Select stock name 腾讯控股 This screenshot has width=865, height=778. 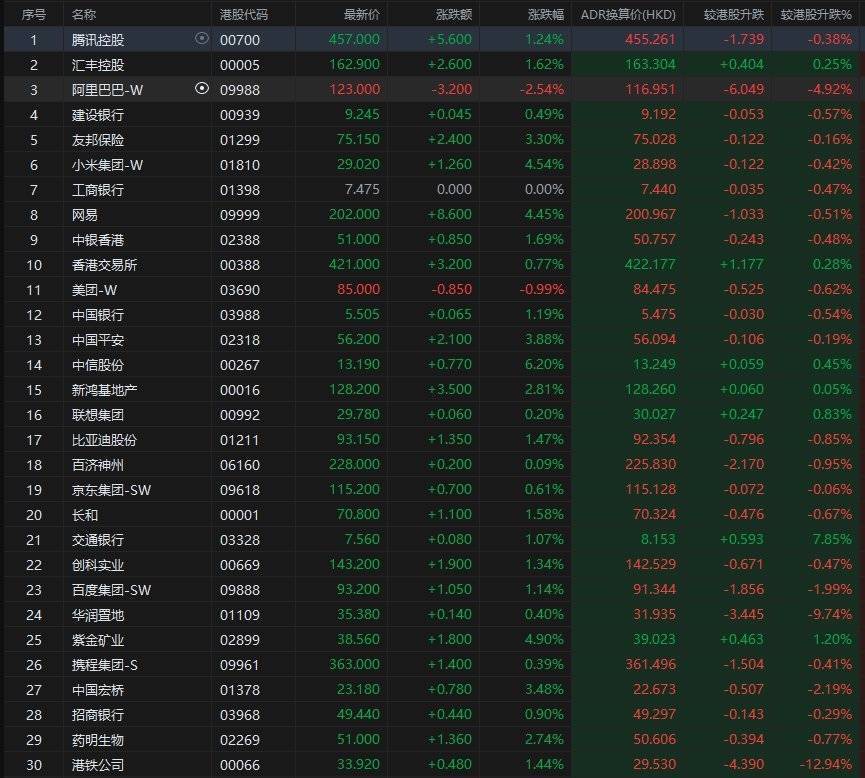pyautogui.click(x=98, y=40)
